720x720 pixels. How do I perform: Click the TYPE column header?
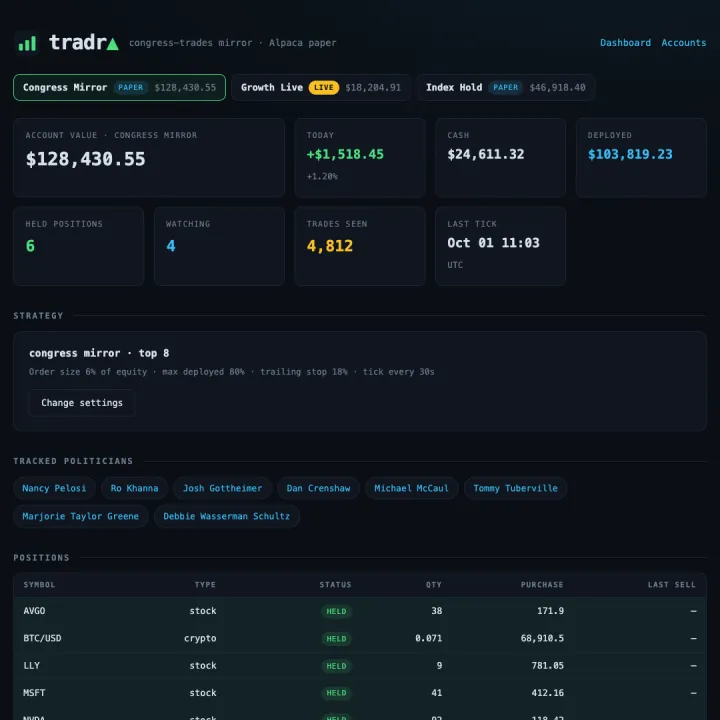[205, 585]
